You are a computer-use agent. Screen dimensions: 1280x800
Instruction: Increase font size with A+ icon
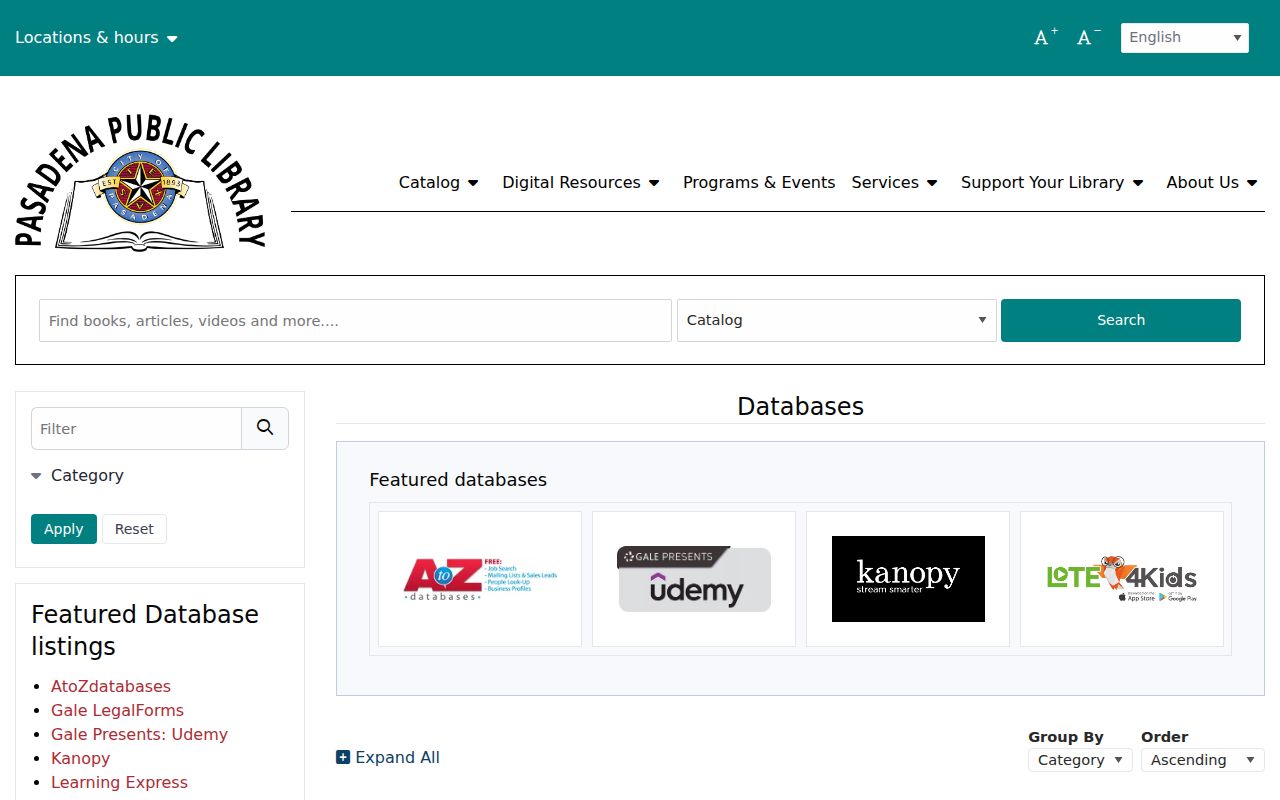click(x=1046, y=38)
